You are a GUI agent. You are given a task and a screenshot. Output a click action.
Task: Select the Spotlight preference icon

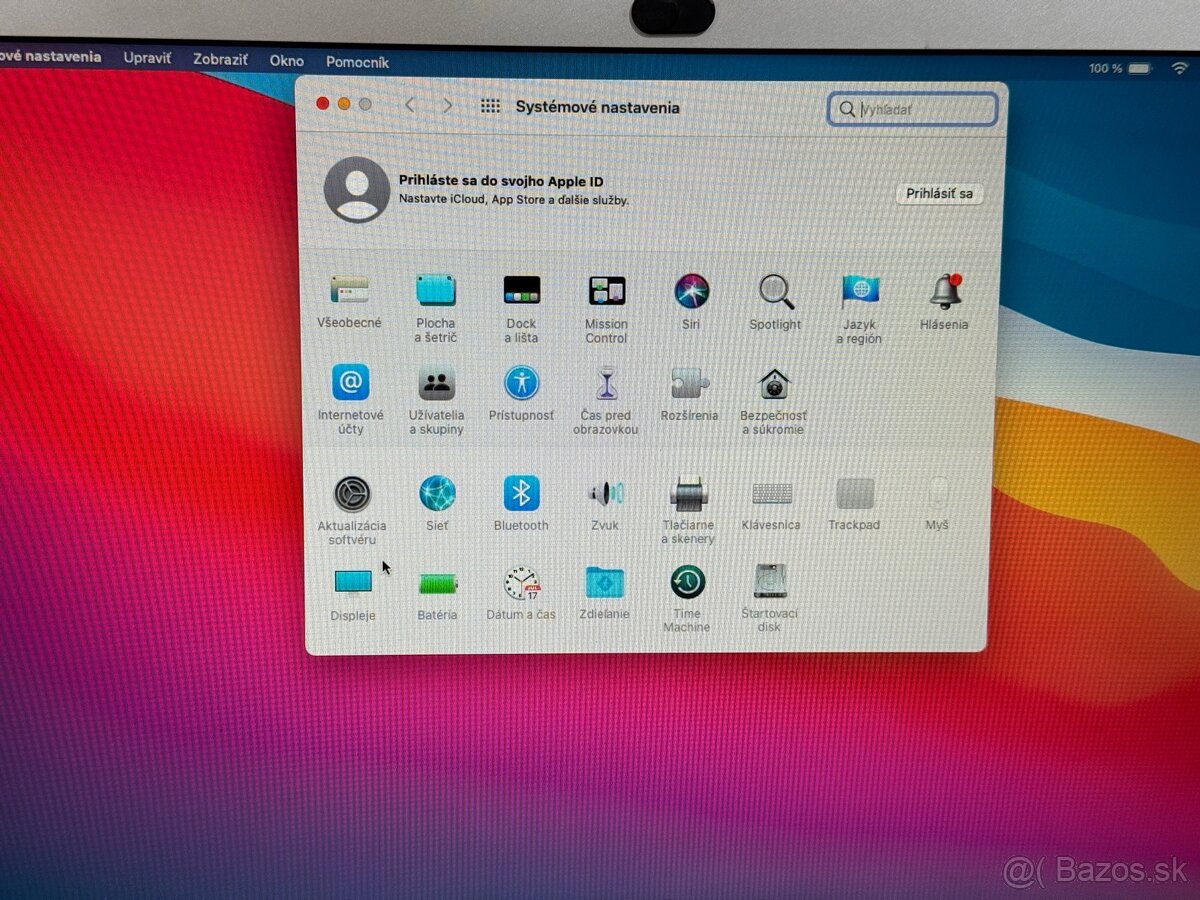point(774,291)
